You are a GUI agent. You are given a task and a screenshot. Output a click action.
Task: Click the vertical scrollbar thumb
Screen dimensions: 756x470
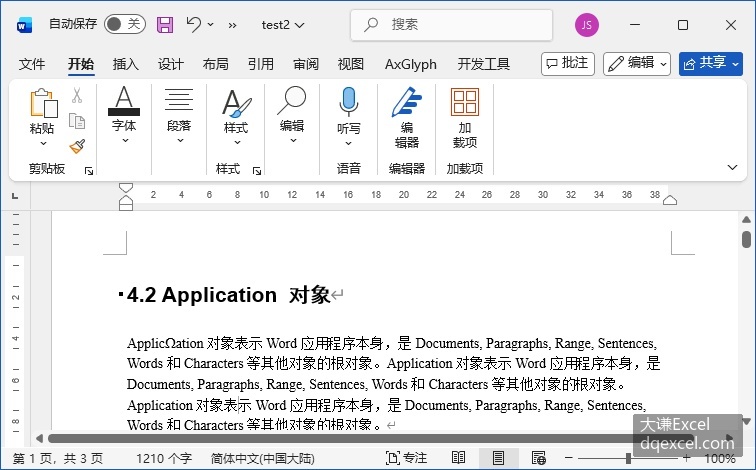pyautogui.click(x=746, y=239)
